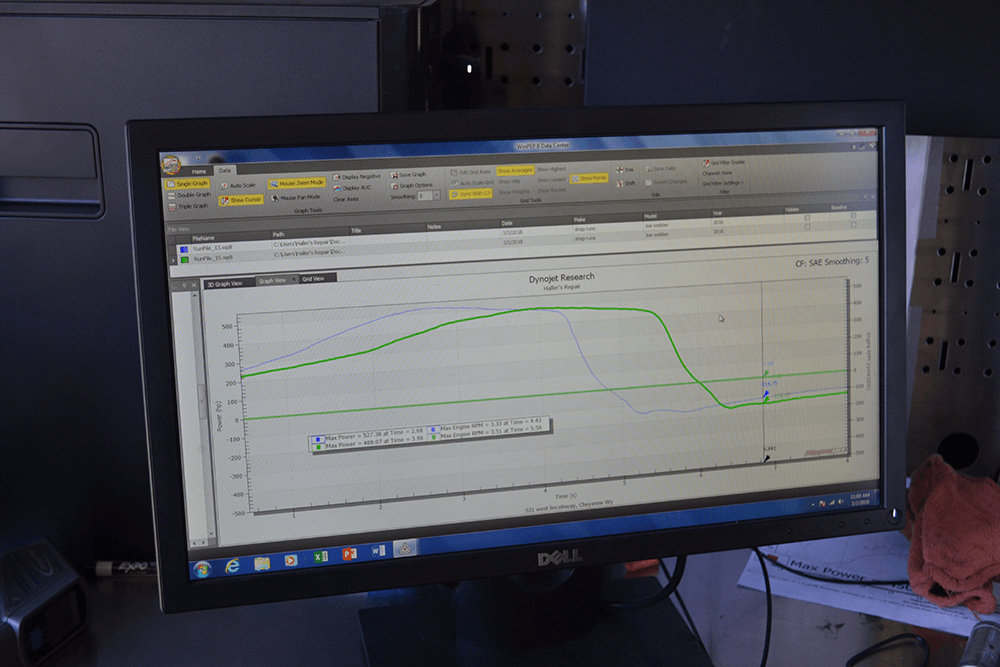Activate Mouse Zoom Mode
The width and height of the screenshot is (1000, 667).
pyautogui.click(x=297, y=183)
